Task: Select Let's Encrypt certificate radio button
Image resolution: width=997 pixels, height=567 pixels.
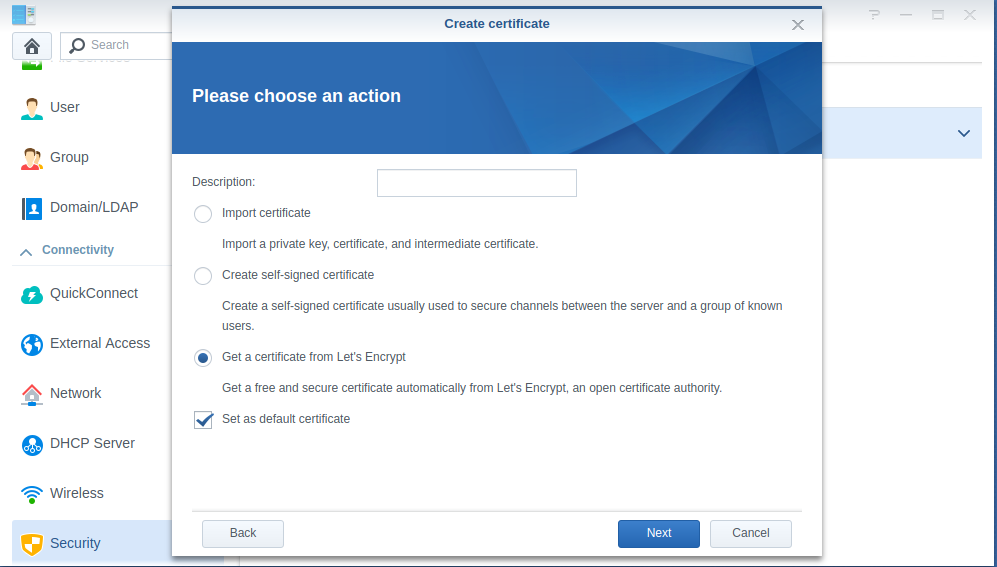Action: 203,358
